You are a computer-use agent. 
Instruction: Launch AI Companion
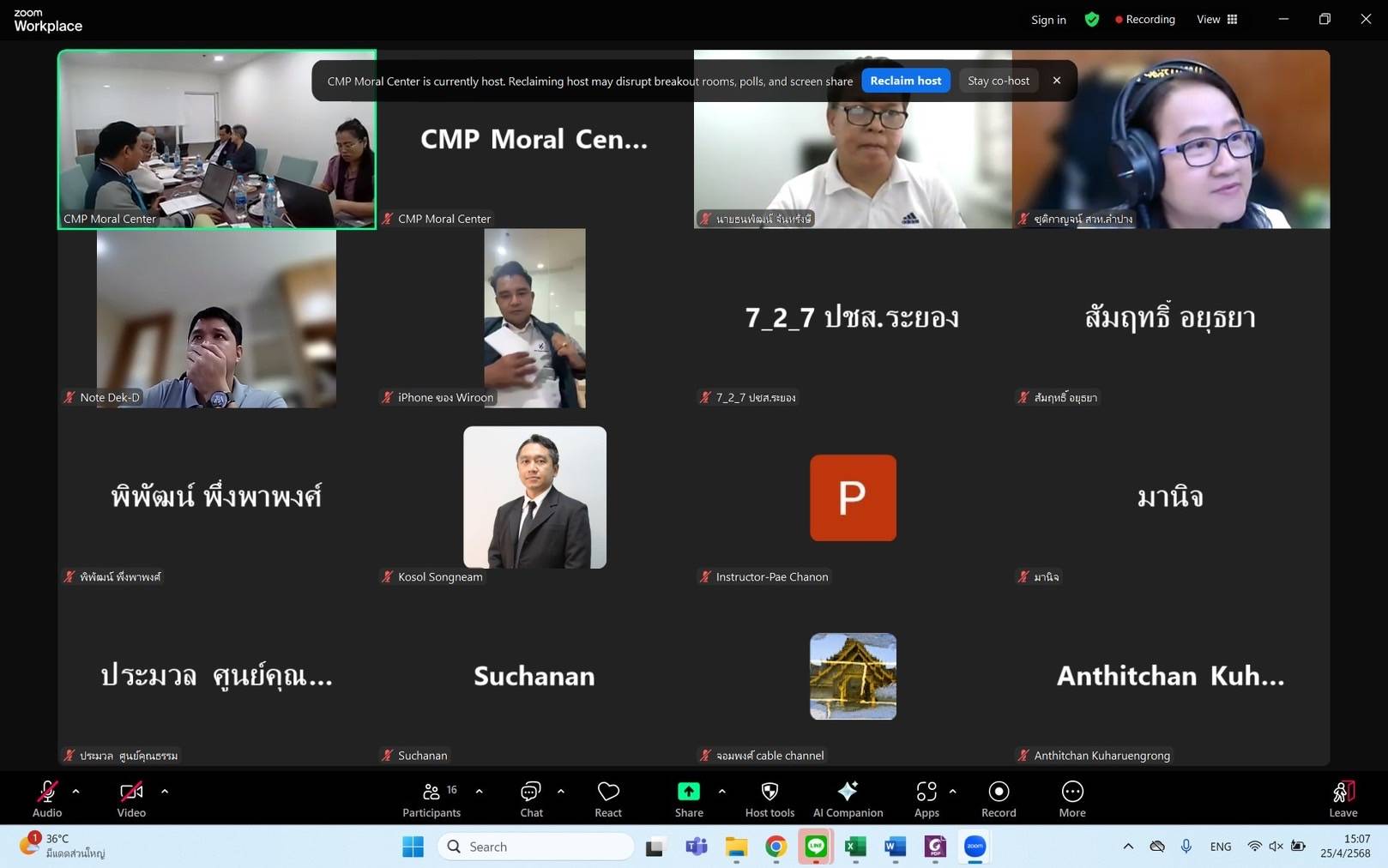coord(848,799)
